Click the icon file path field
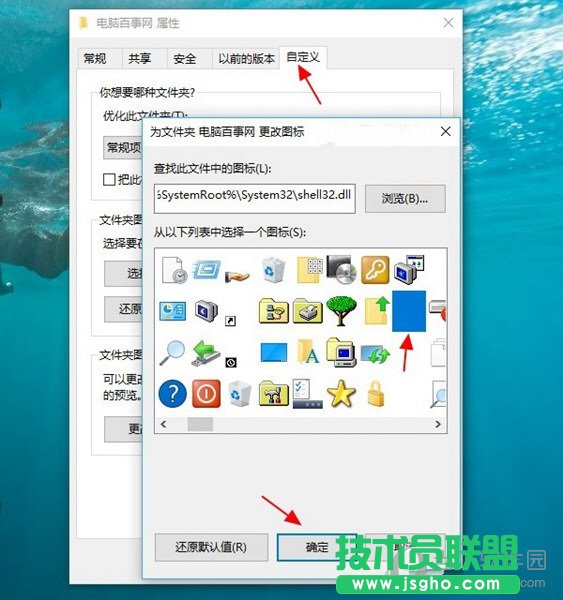 tap(255, 199)
